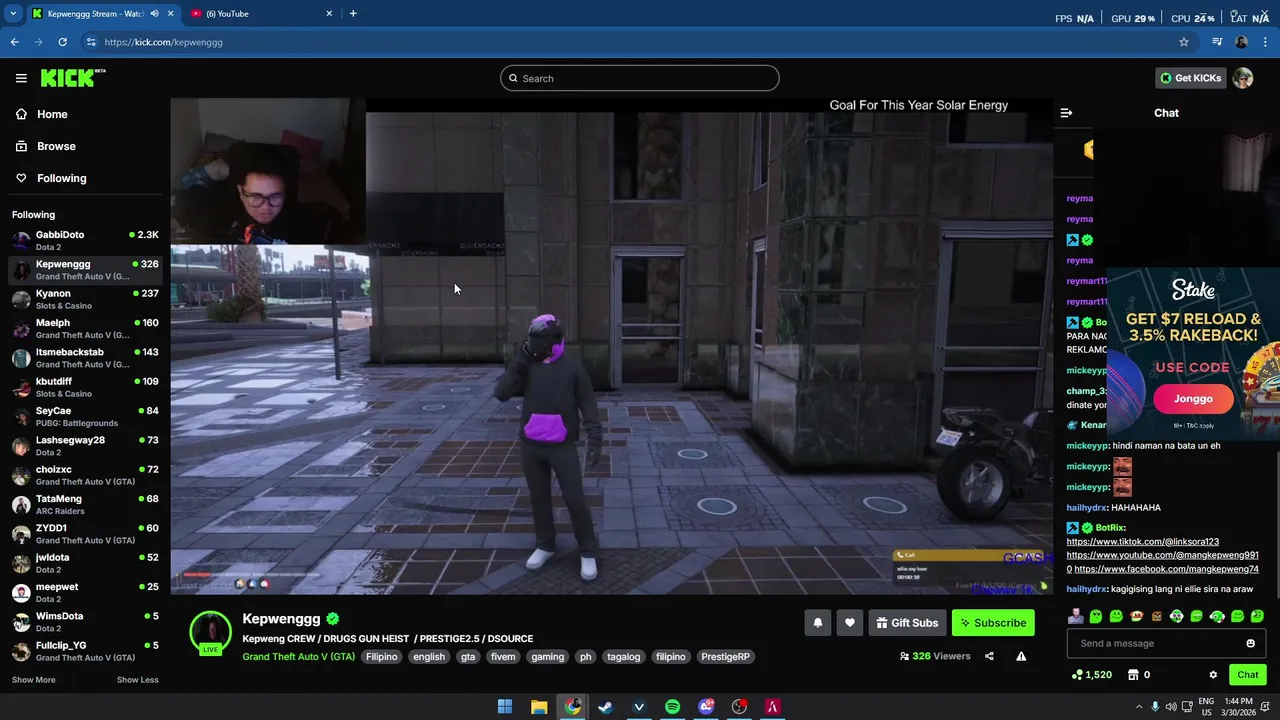Open Itsmebackstab channel in following list

[85, 357]
